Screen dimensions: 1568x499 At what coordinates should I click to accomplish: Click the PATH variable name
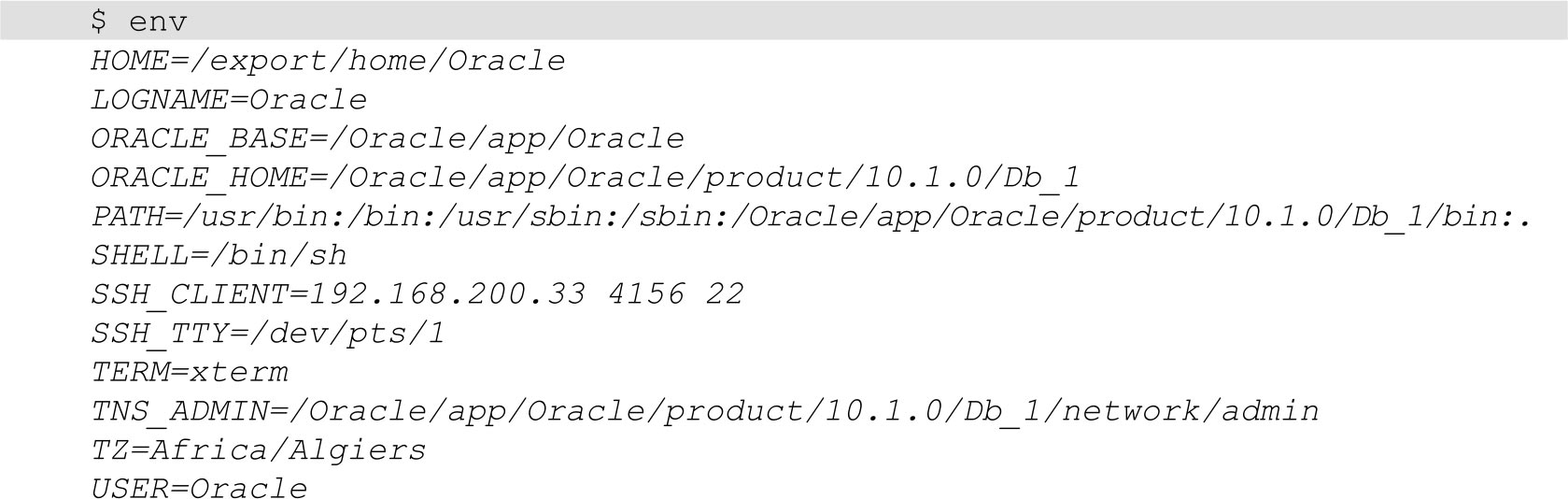[129, 217]
